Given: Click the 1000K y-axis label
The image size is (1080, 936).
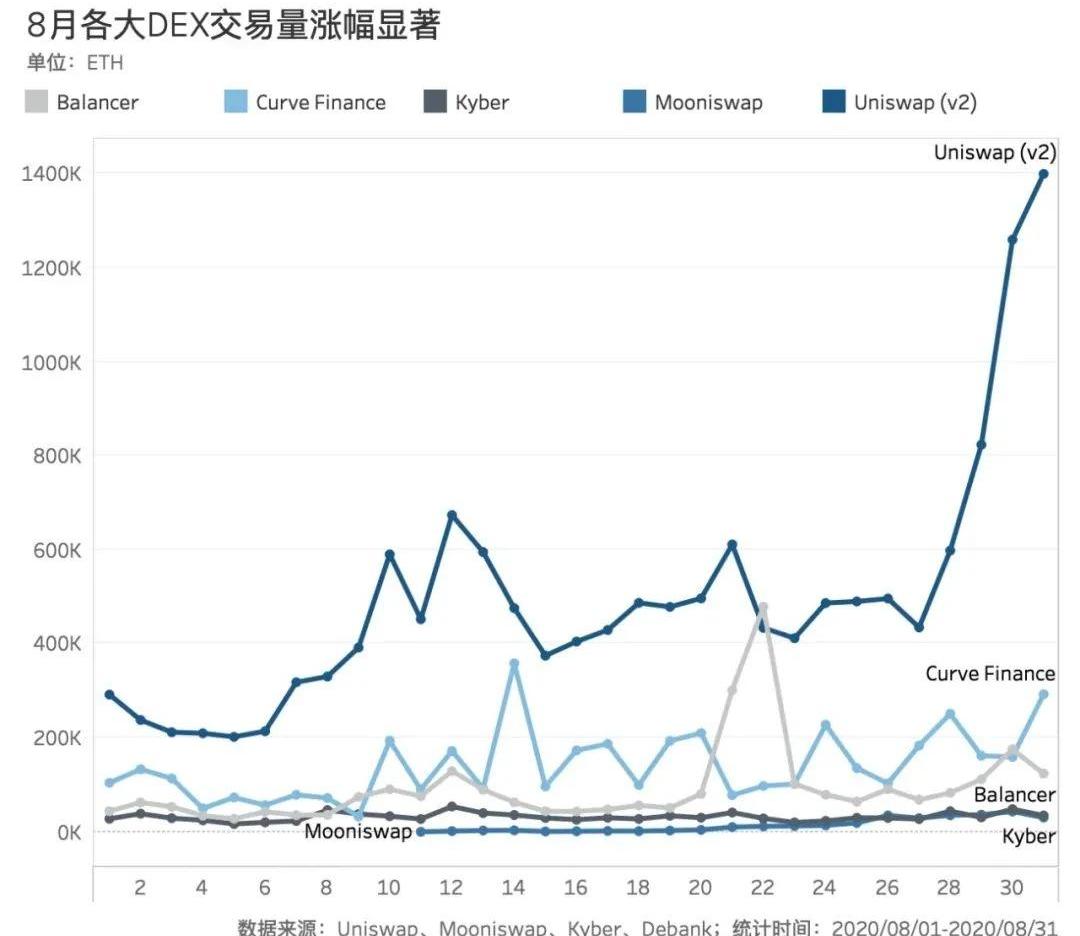Looking at the screenshot, I should (51, 362).
